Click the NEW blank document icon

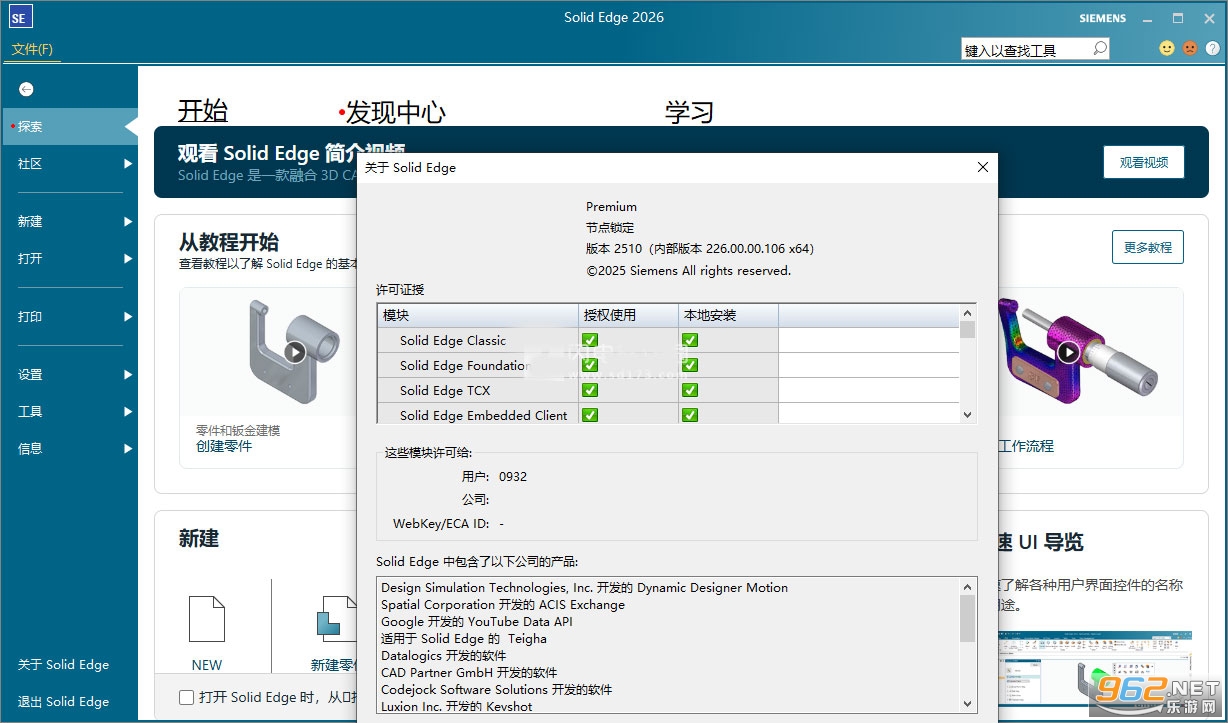207,619
